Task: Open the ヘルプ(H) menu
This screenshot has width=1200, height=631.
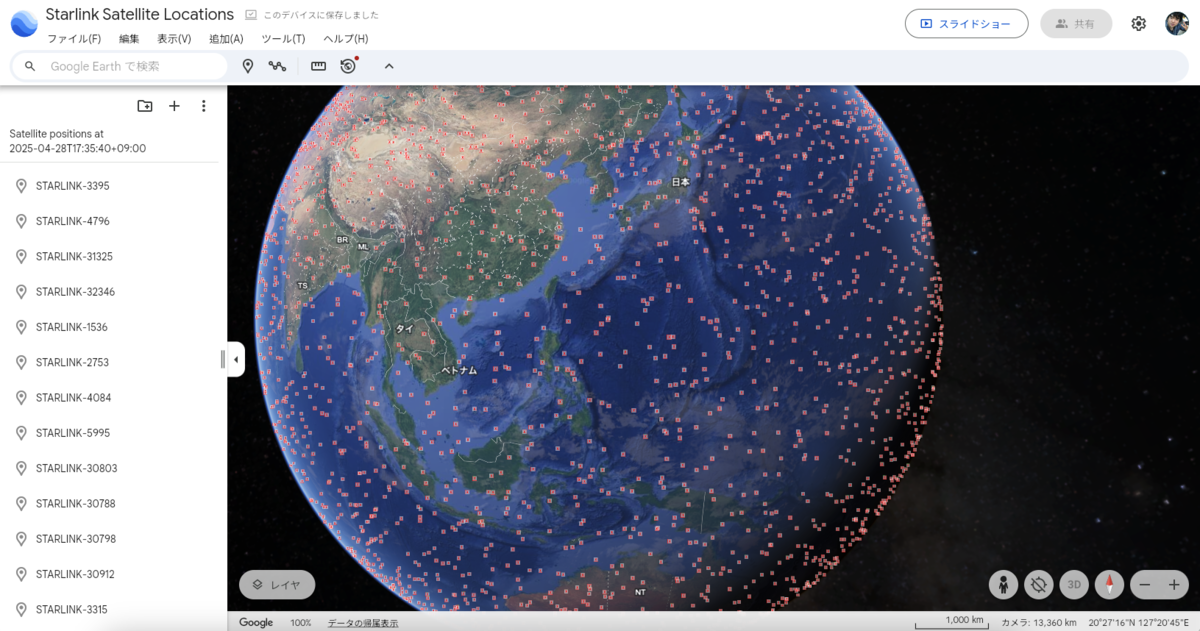Action: pos(345,39)
